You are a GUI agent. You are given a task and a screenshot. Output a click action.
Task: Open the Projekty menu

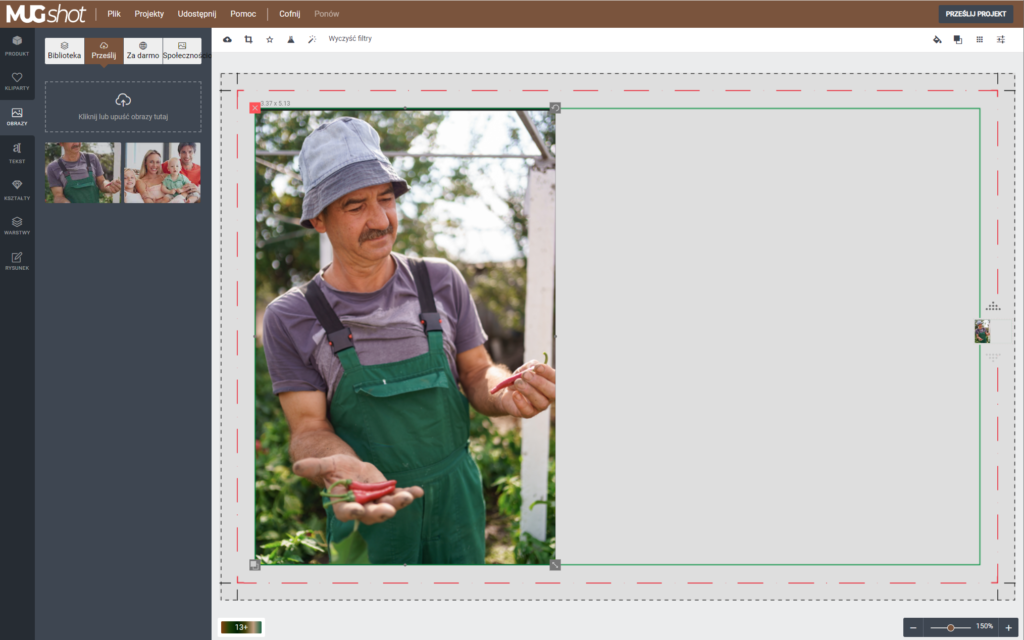pos(149,14)
